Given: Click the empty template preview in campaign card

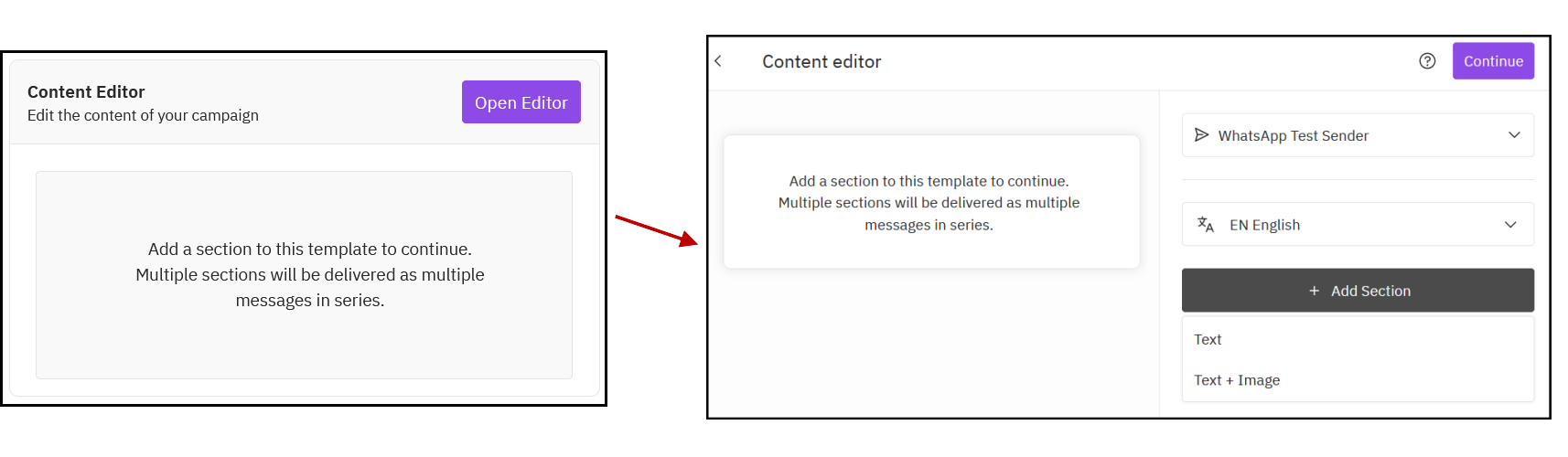Looking at the screenshot, I should [304, 275].
